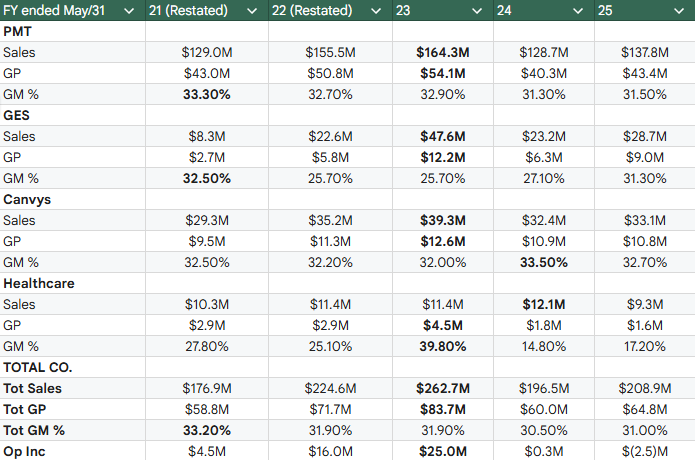The height and width of the screenshot is (460, 695).
Task: Select the GES section header cell
Action: [x=73, y=115]
